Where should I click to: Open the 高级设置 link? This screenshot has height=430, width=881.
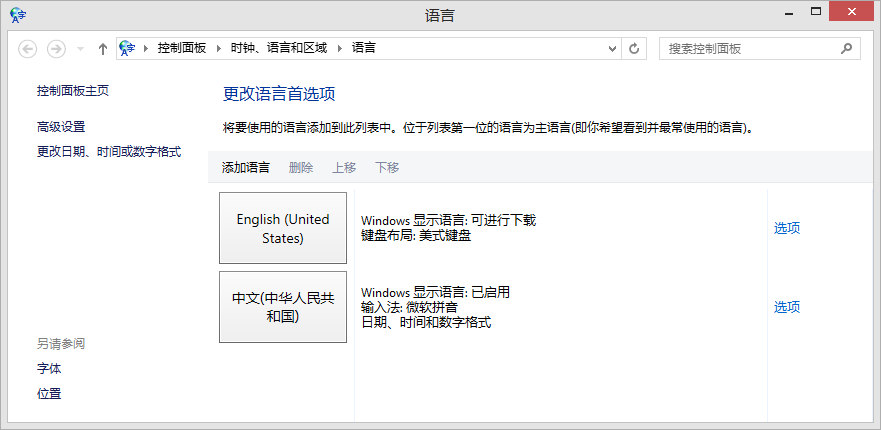coord(61,126)
